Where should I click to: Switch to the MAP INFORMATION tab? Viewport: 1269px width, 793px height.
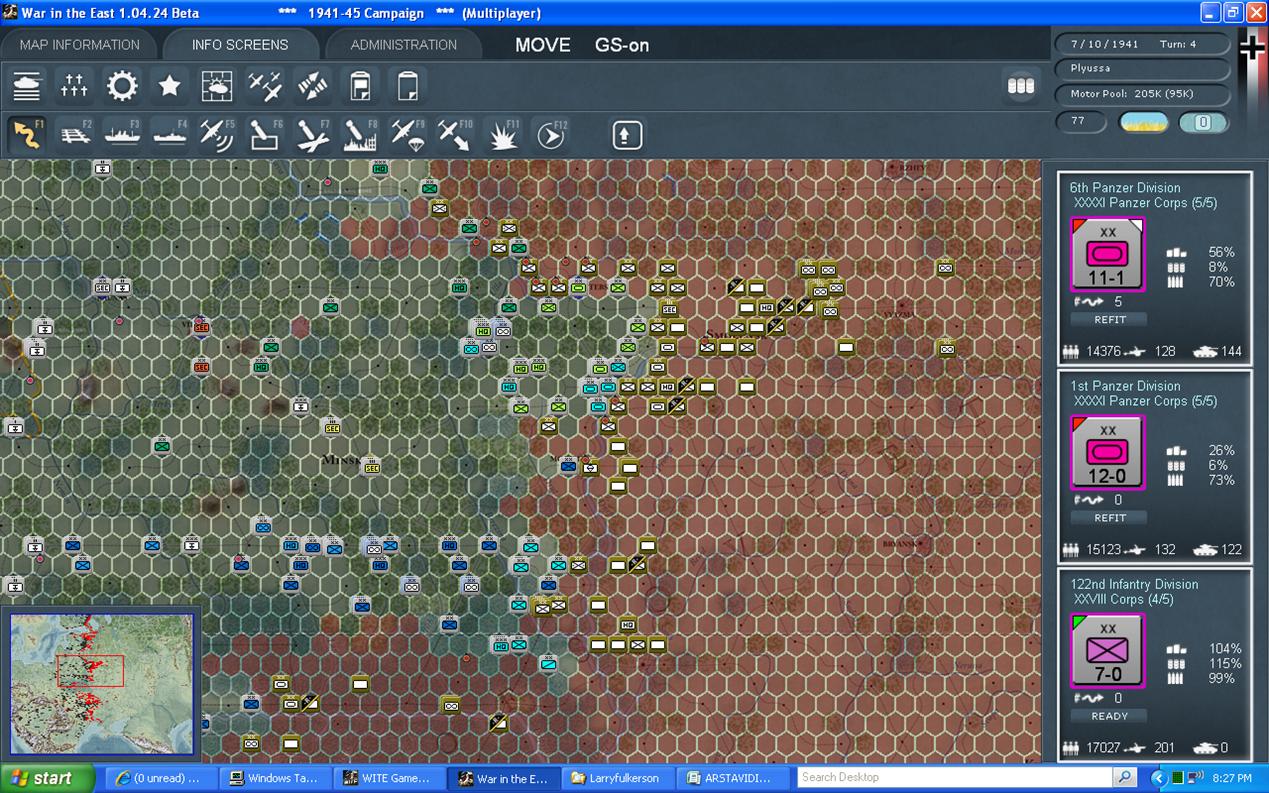tap(80, 45)
